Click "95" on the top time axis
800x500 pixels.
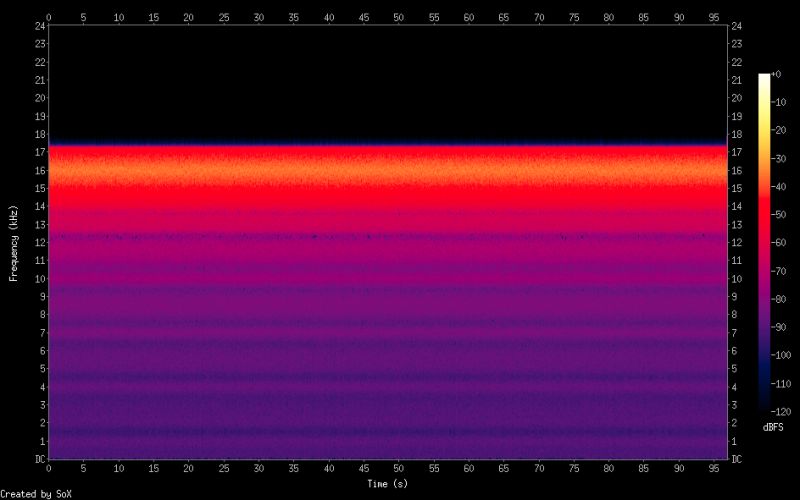click(x=714, y=17)
